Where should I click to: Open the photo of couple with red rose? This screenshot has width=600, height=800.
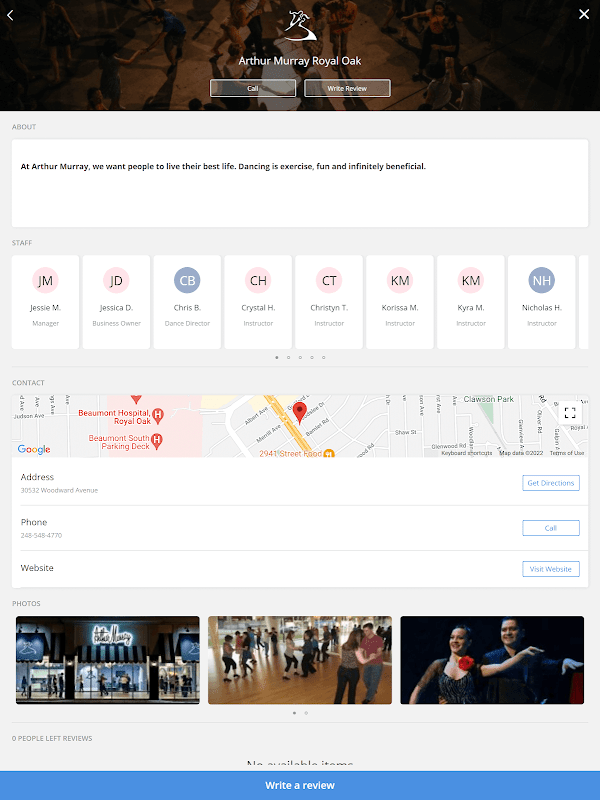pos(492,660)
